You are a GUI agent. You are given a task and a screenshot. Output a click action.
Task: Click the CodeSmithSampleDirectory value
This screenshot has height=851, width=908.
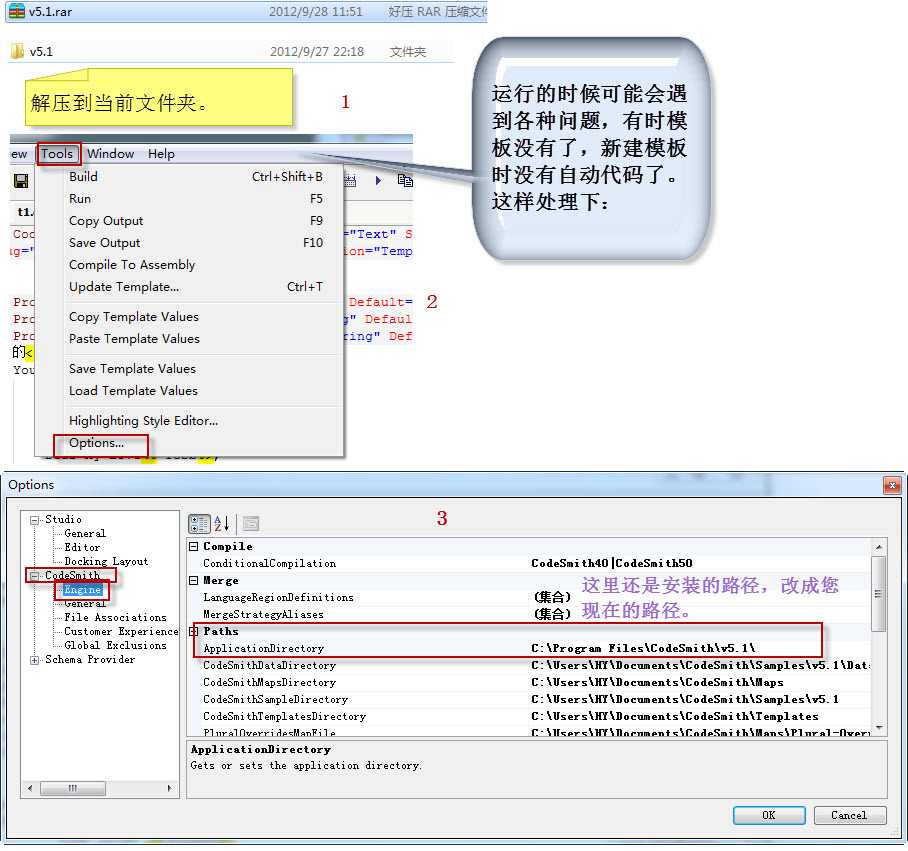click(x=698, y=699)
